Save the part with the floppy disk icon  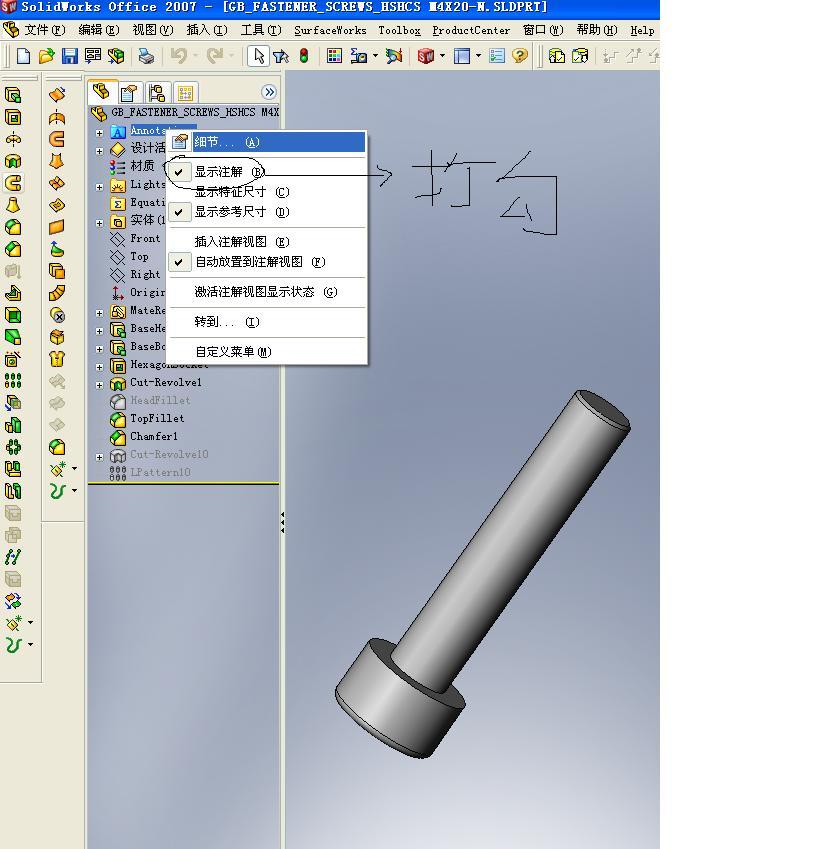point(69,56)
